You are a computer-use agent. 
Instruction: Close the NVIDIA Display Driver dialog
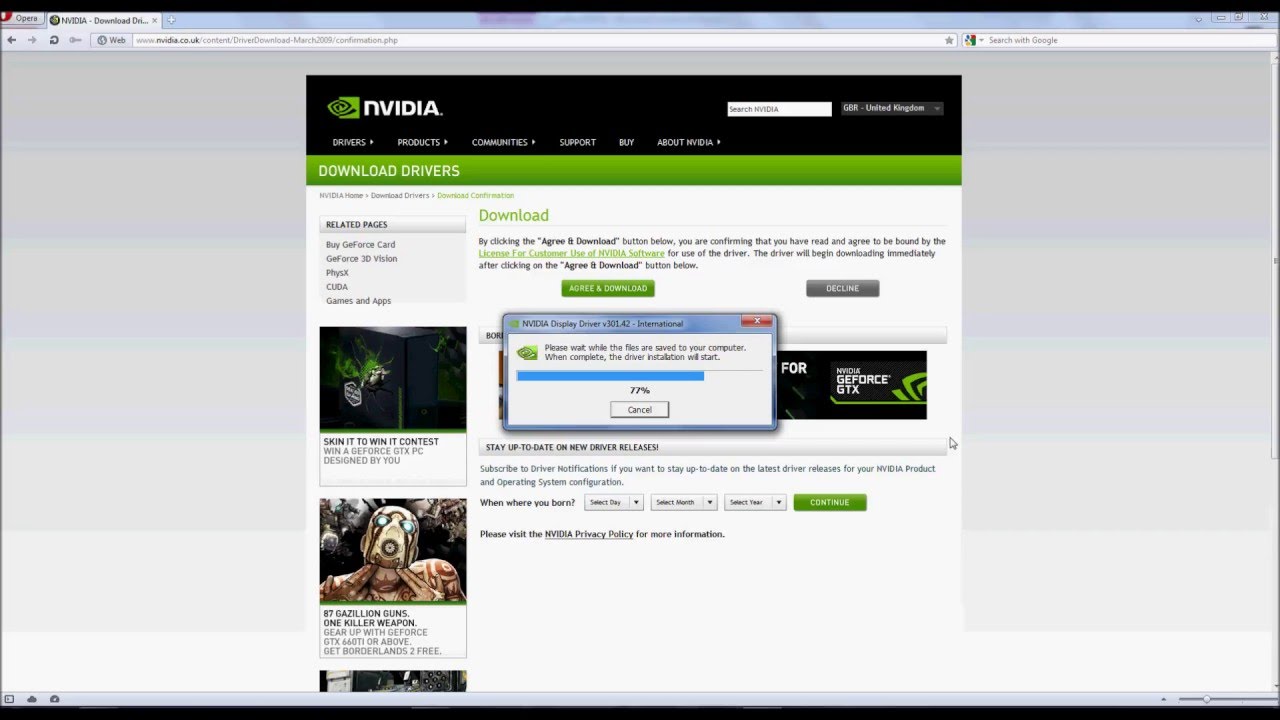tap(757, 322)
